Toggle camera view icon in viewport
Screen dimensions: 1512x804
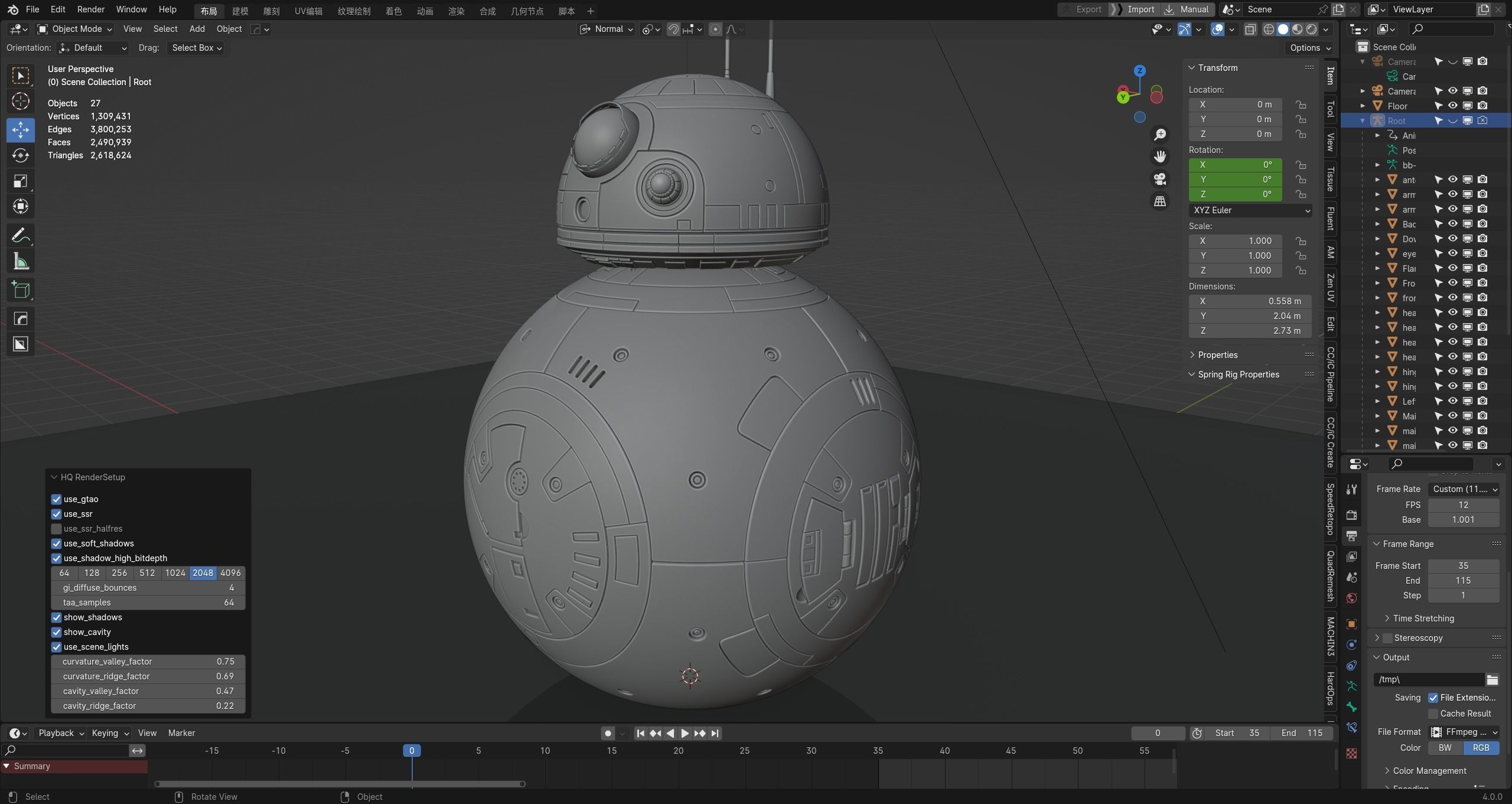(x=1160, y=179)
